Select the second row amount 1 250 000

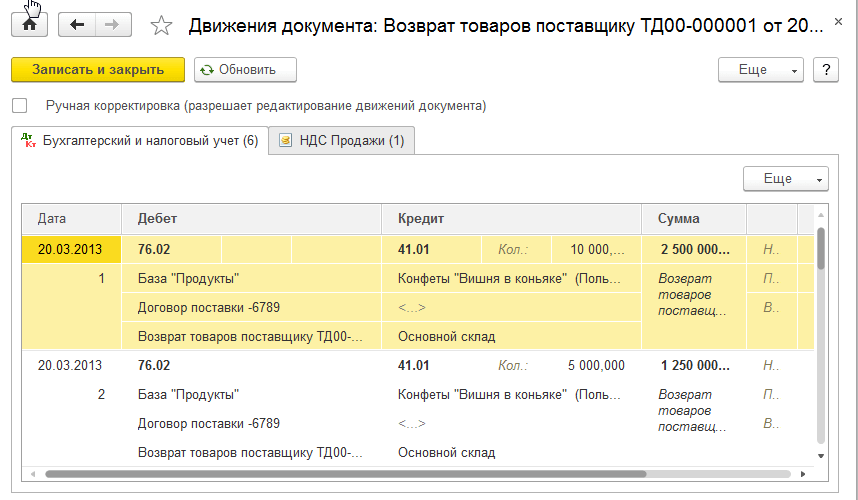[x=694, y=366]
